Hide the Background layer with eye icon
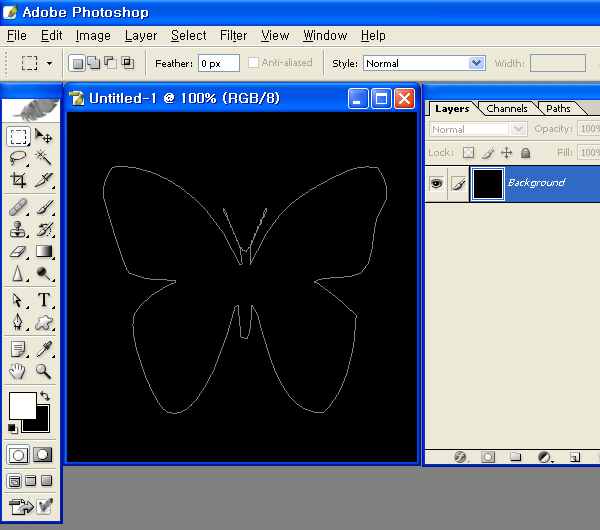 436,184
